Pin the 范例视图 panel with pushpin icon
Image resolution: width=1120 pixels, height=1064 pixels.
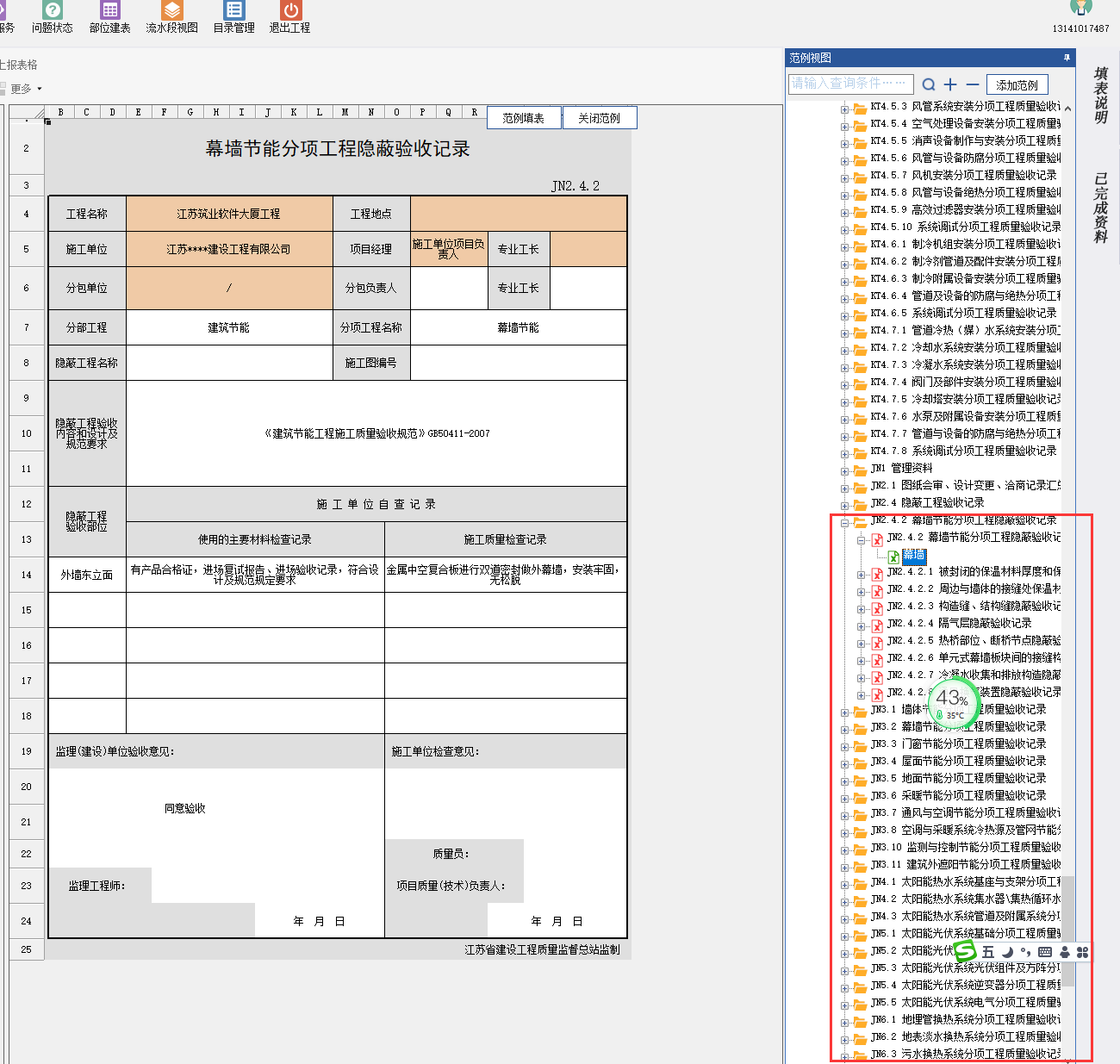[x=1067, y=58]
